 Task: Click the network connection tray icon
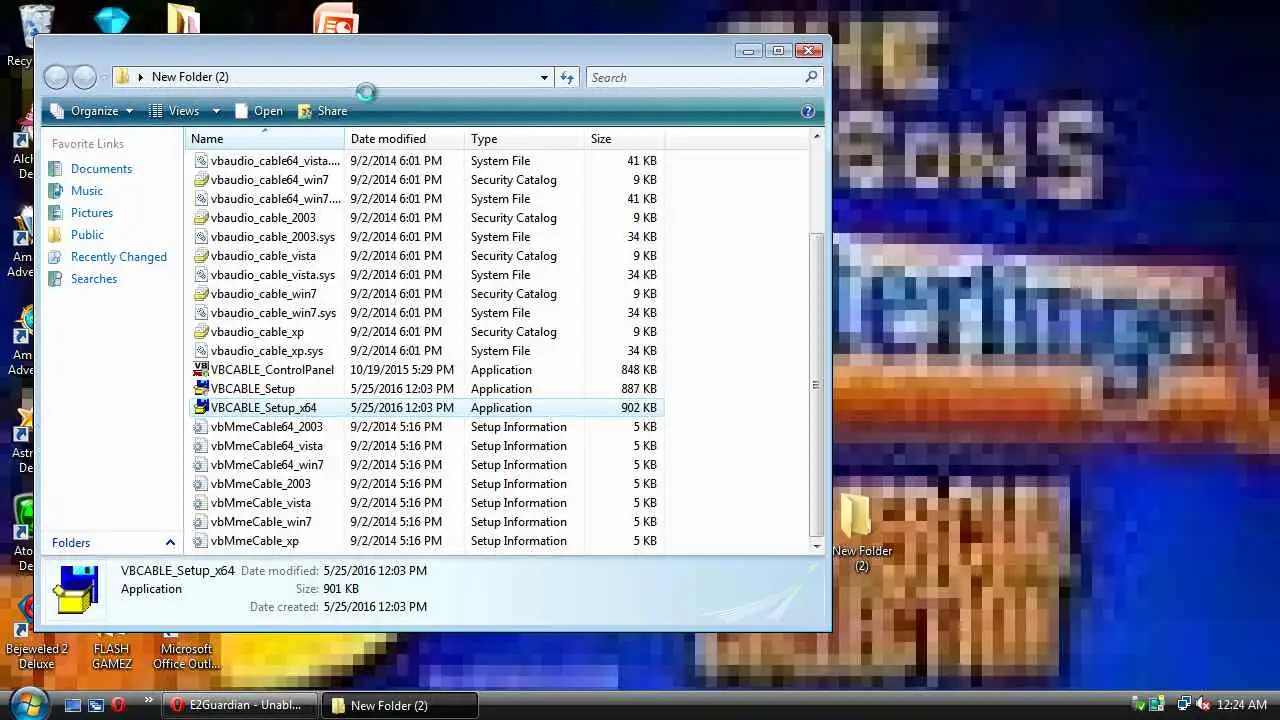pyautogui.click(x=1184, y=705)
